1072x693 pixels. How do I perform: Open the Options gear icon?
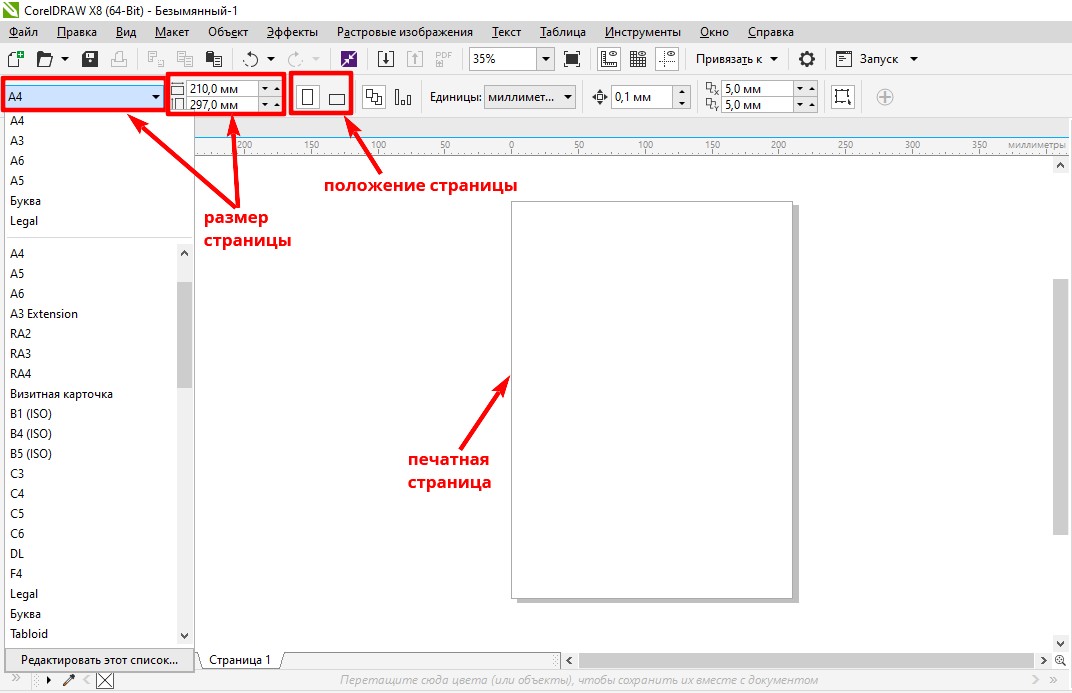807,59
